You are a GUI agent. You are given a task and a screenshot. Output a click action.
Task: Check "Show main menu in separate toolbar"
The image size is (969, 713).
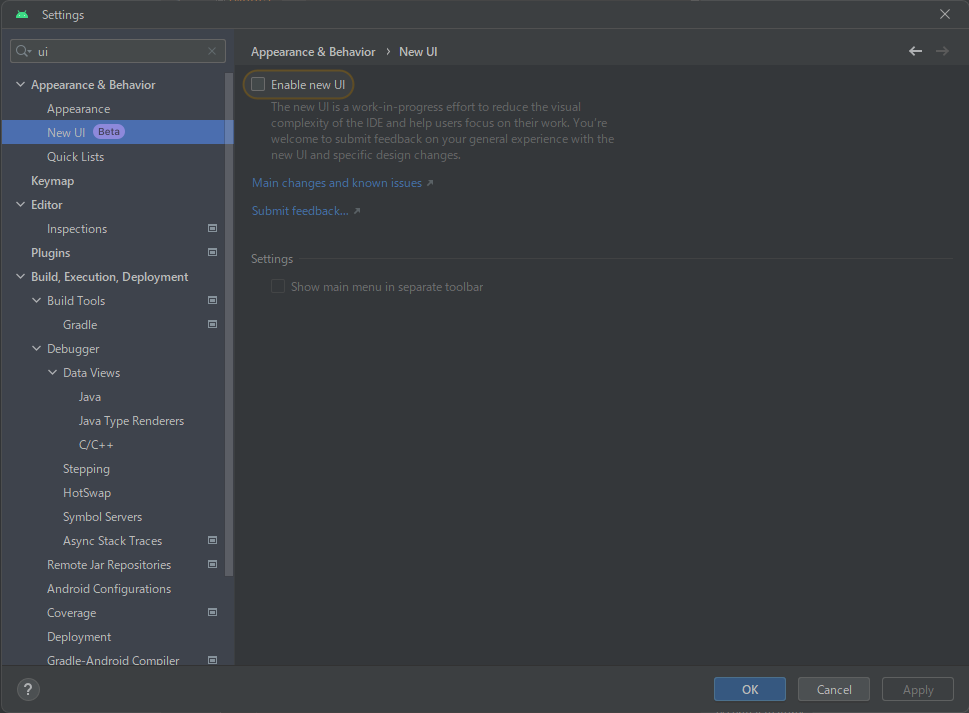coord(277,286)
